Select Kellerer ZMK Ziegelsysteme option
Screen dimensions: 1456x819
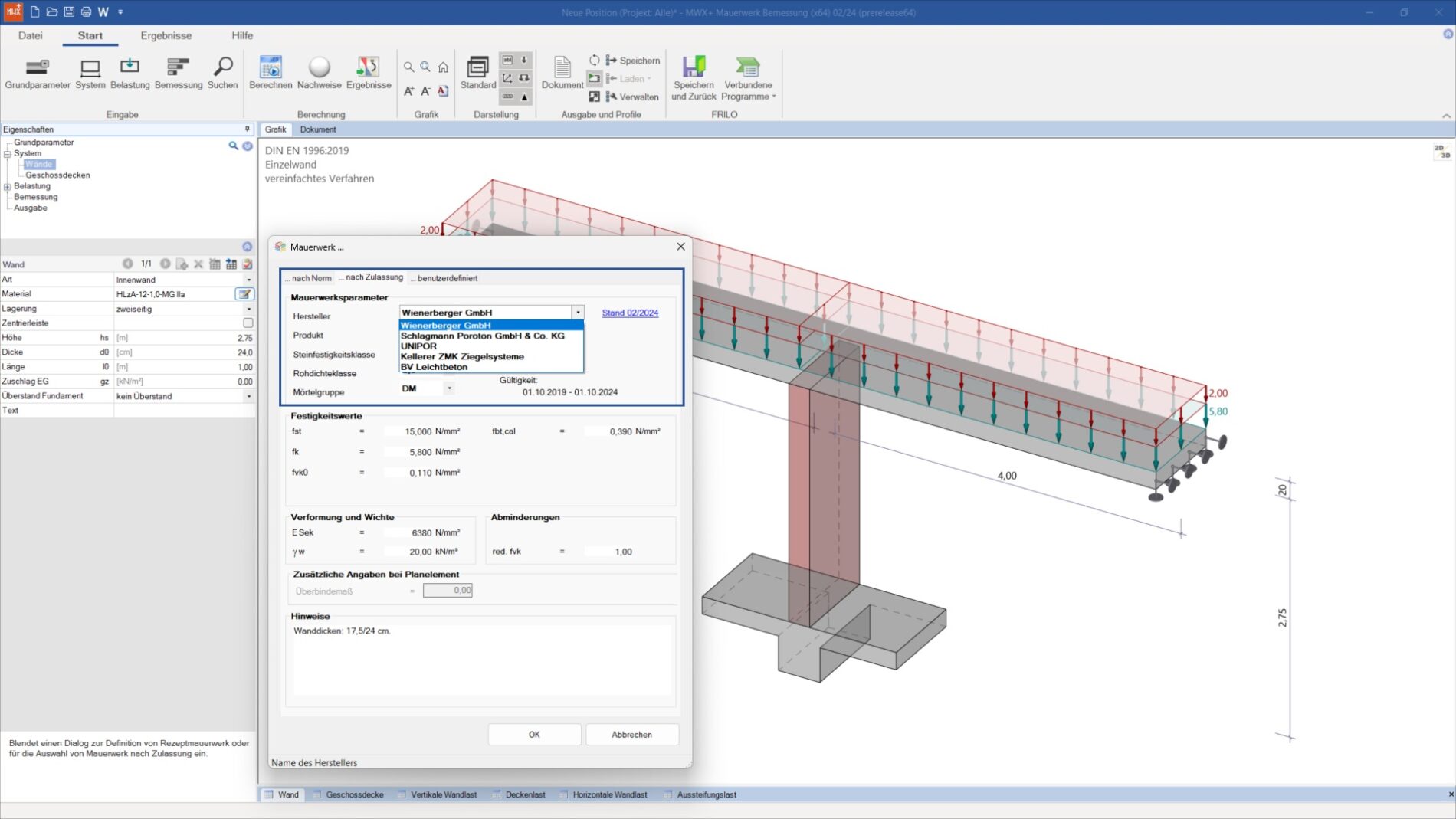pyautogui.click(x=490, y=356)
